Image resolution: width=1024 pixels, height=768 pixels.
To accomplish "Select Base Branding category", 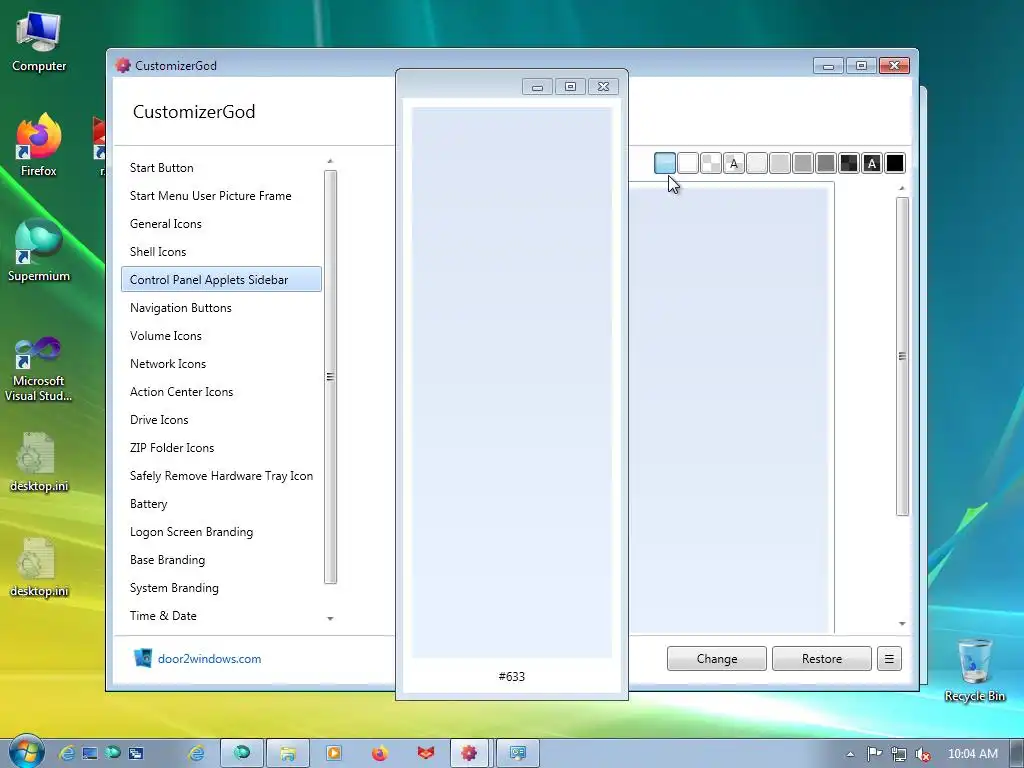I will pos(221,560).
